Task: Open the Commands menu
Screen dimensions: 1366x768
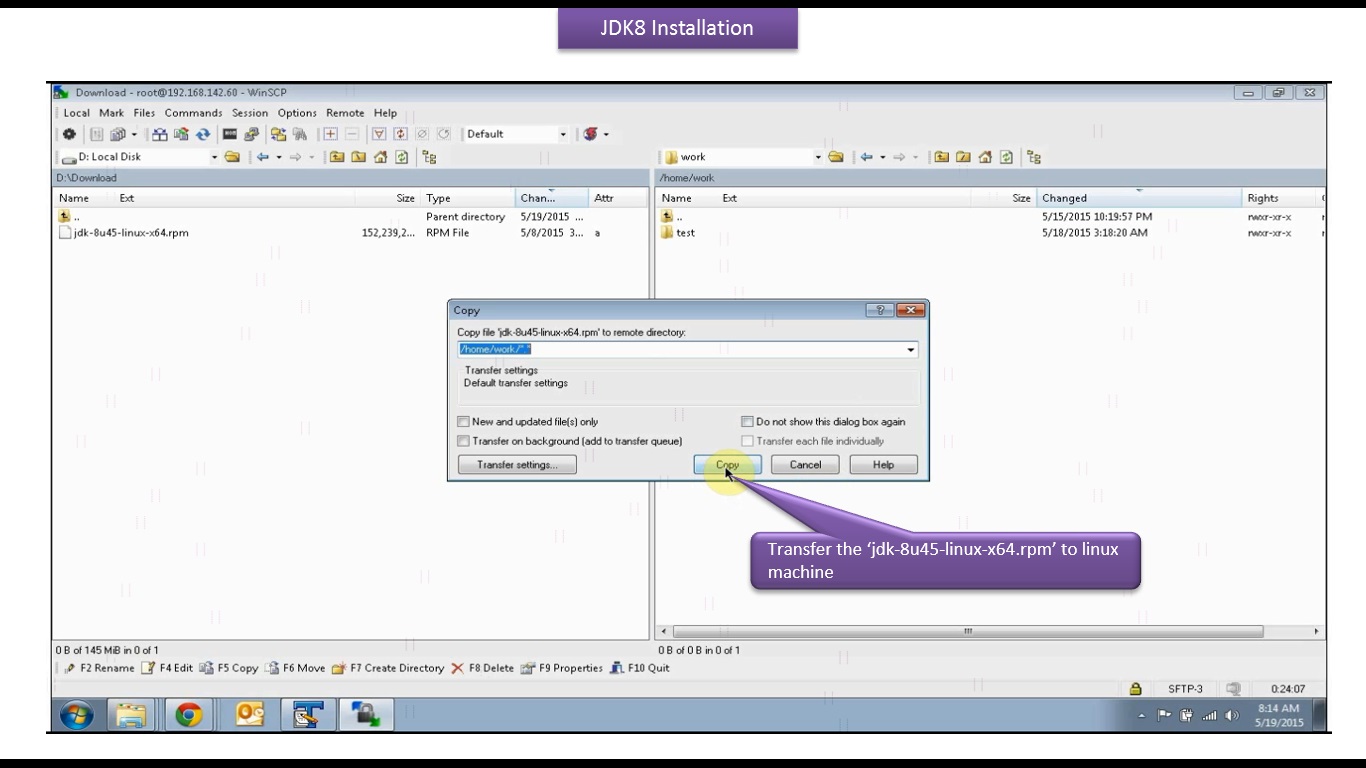Action: [x=194, y=113]
